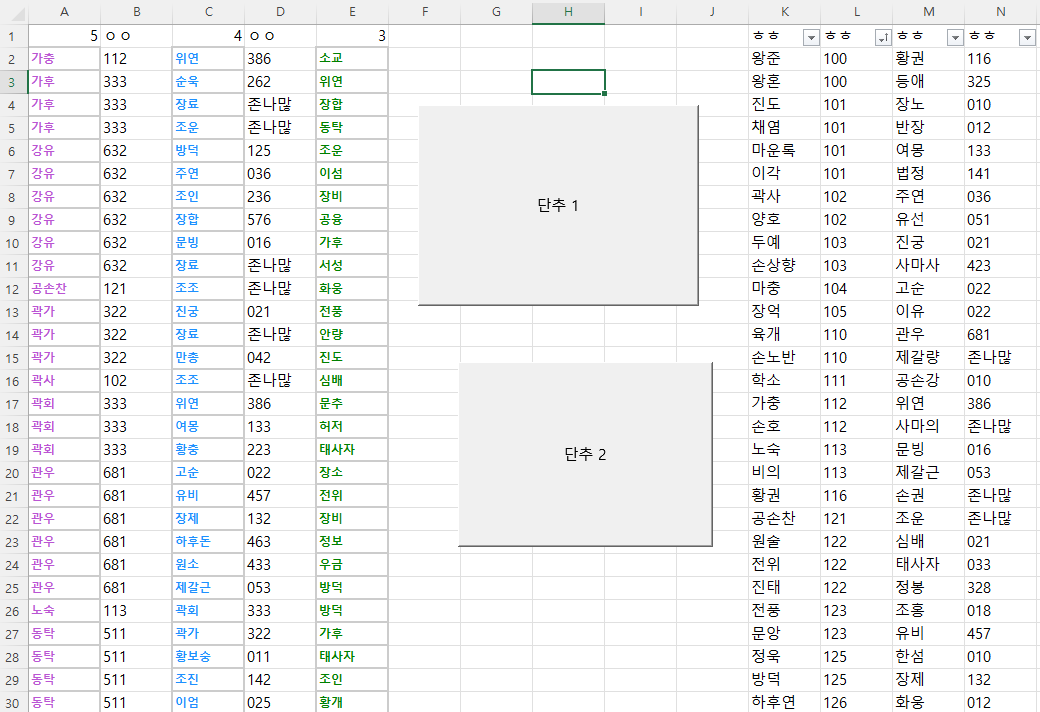This screenshot has width=1040, height=712.
Task: Click cell C25 containing 제갈근
Action: (x=208, y=587)
